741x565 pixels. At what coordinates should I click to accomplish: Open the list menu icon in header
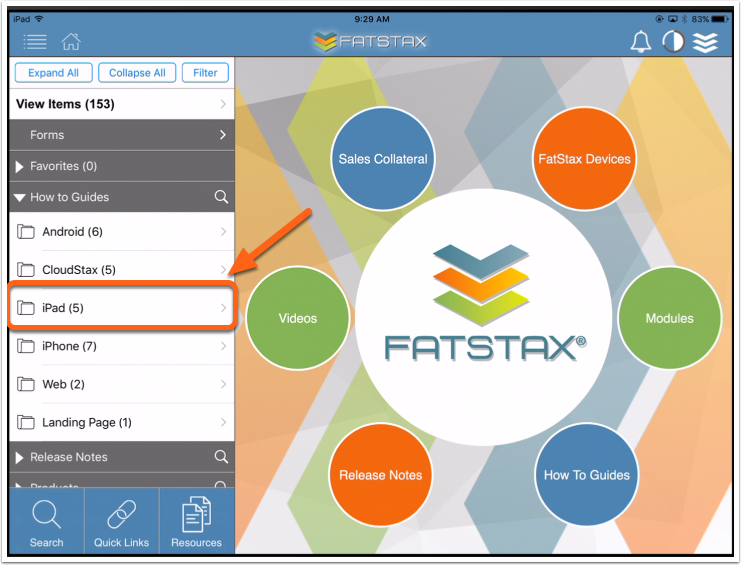35,42
